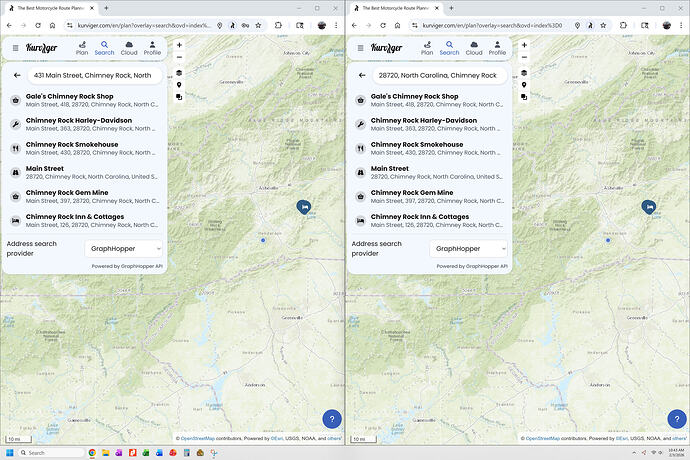Open map layers selector on left map
The height and width of the screenshot is (460, 690).
[179, 73]
